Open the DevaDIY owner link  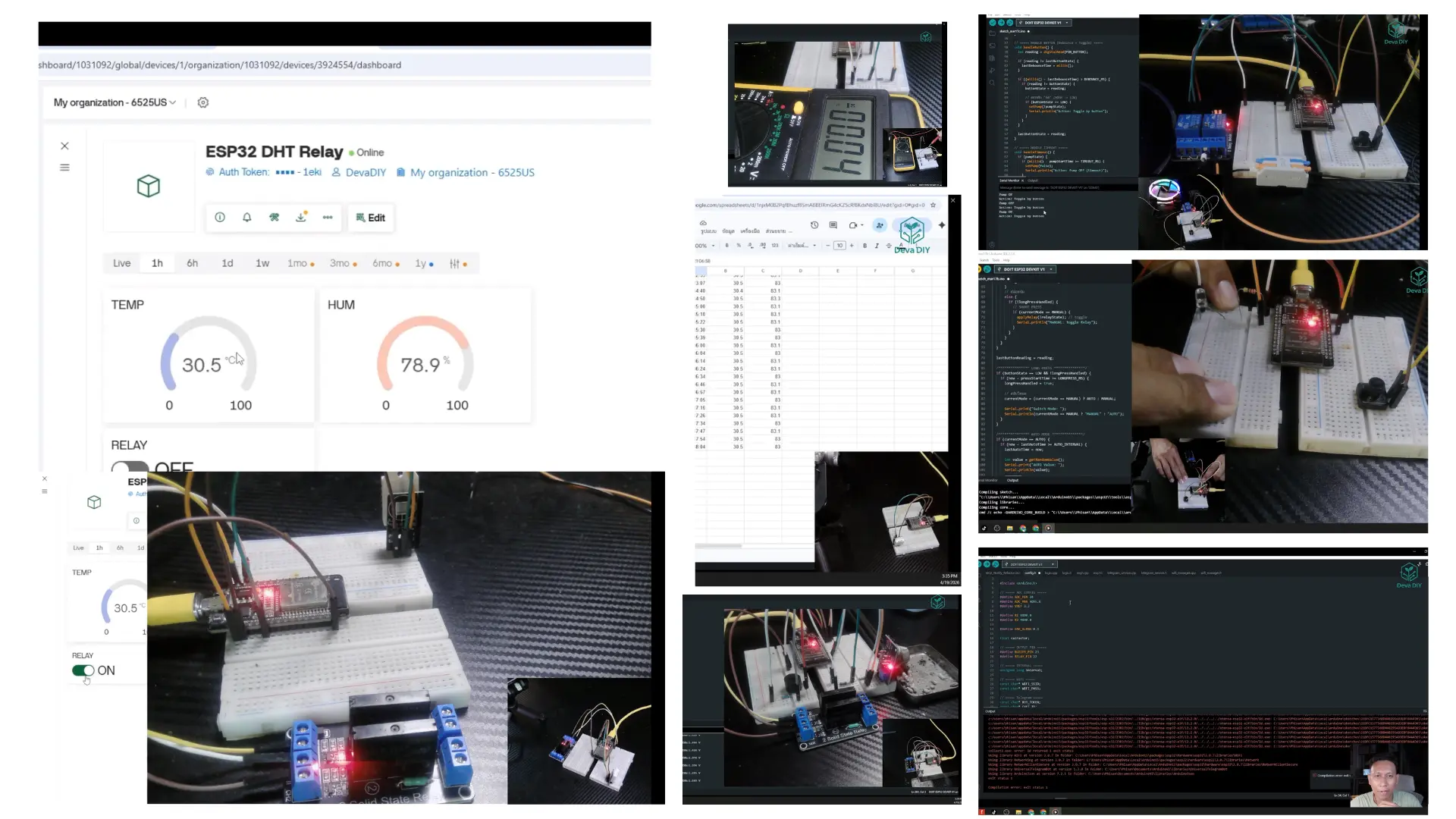366,173
